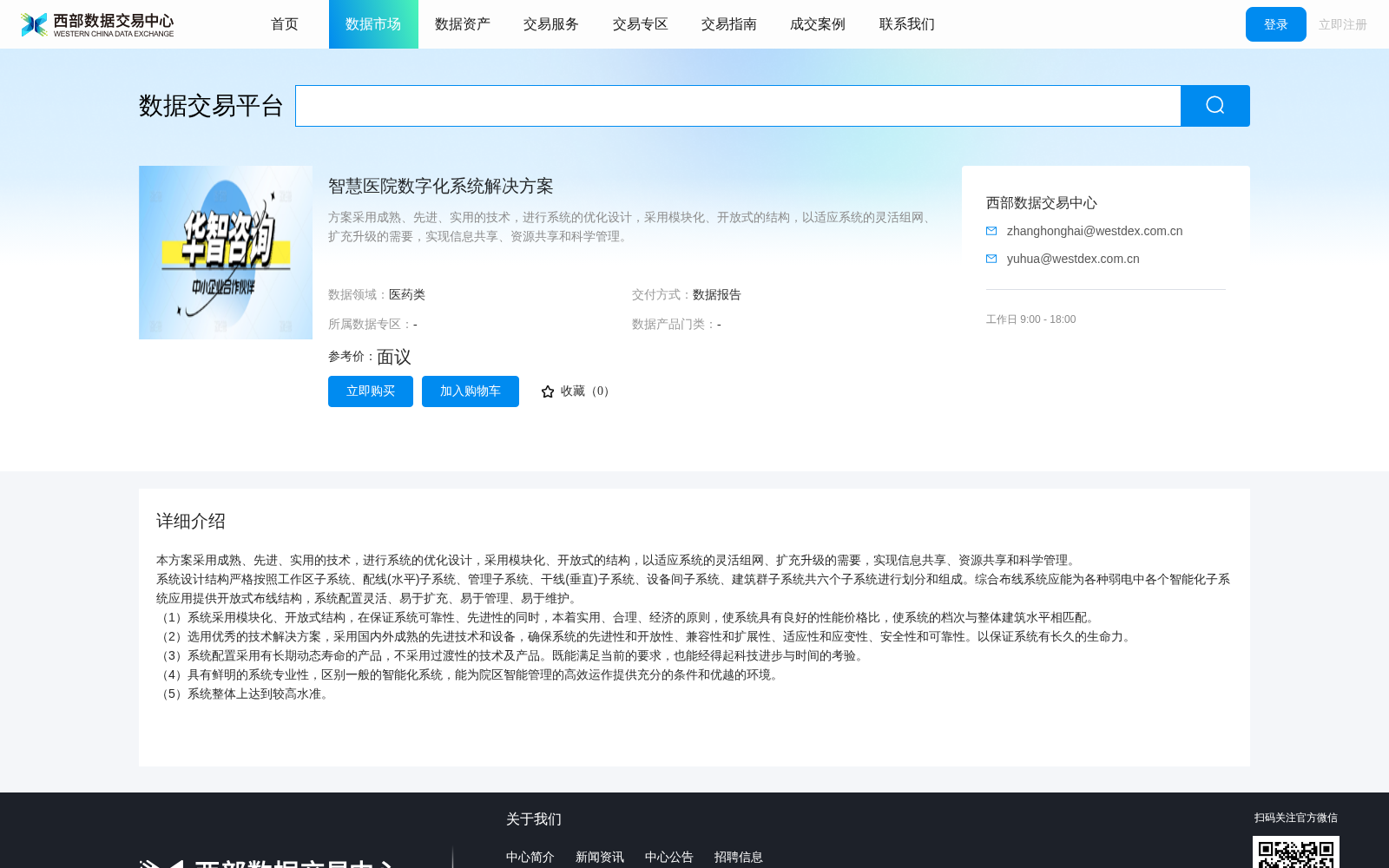Click the email yuhua@westdex.com.cn

pos(1073,259)
